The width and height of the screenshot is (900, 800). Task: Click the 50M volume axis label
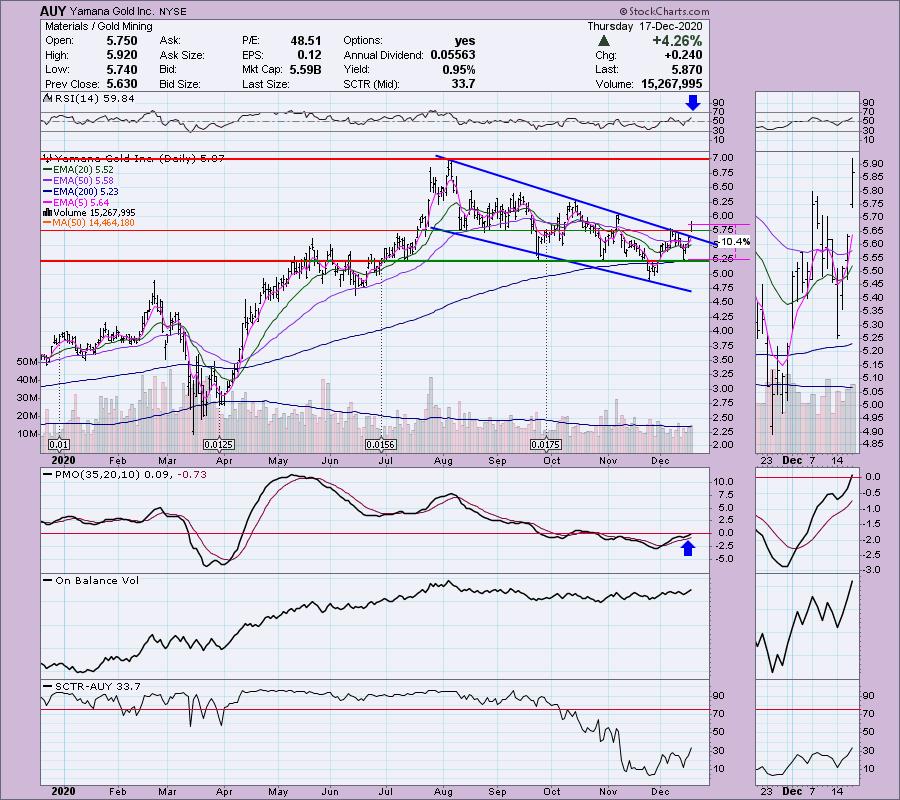(28, 362)
